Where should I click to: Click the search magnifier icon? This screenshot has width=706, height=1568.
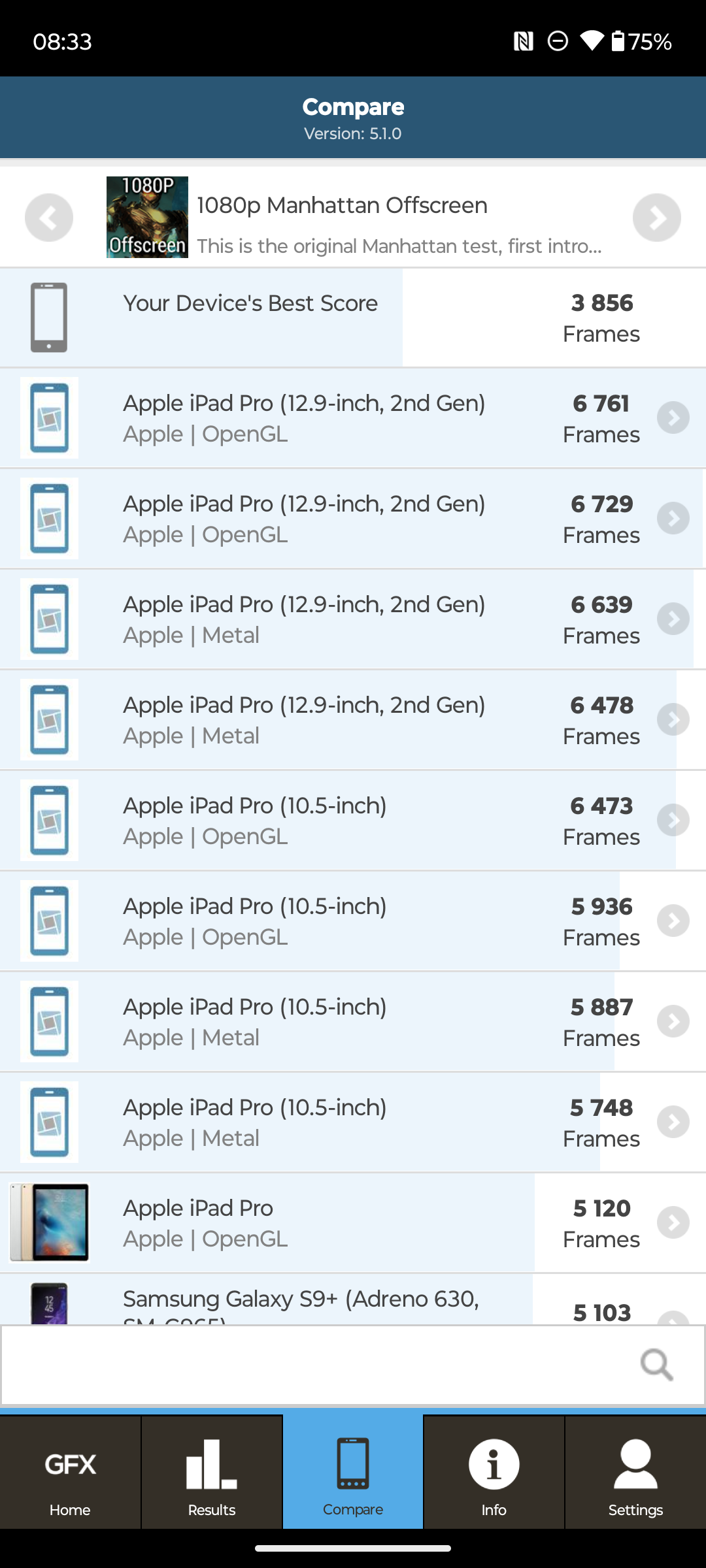point(656,1364)
